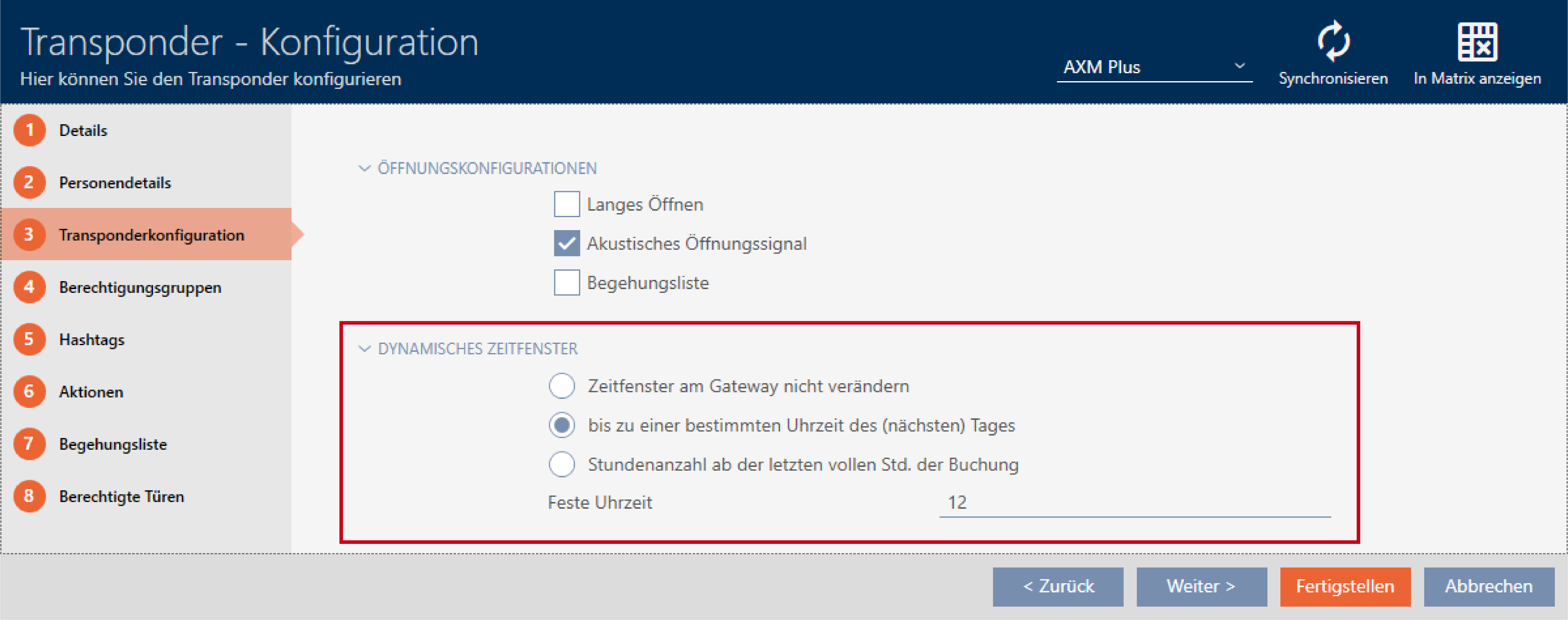Tick the Begehungsliste checkbox
1568x620 pixels.
[567, 282]
